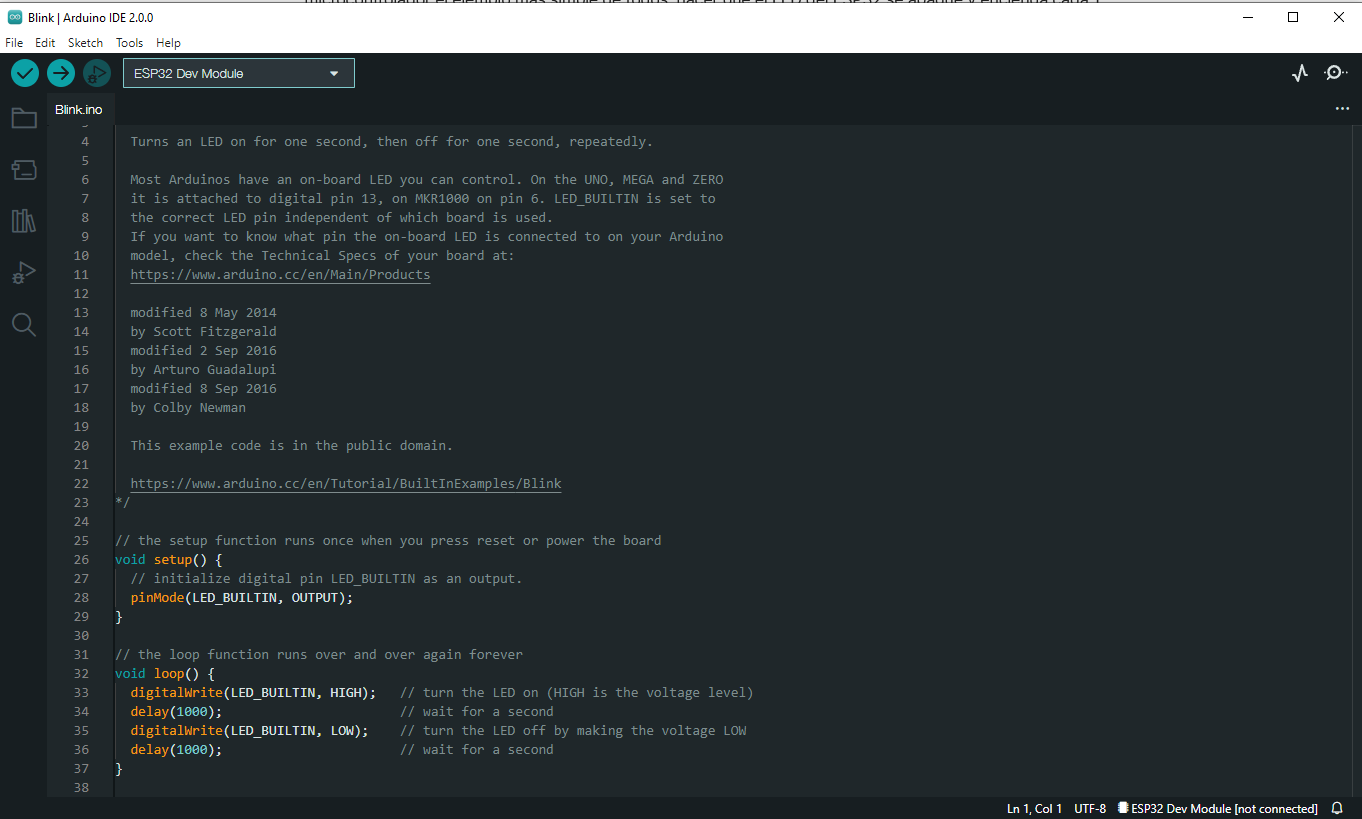Click 'delay(1000);' on line 36
Screen dimensions: 1362x819
tap(176, 749)
